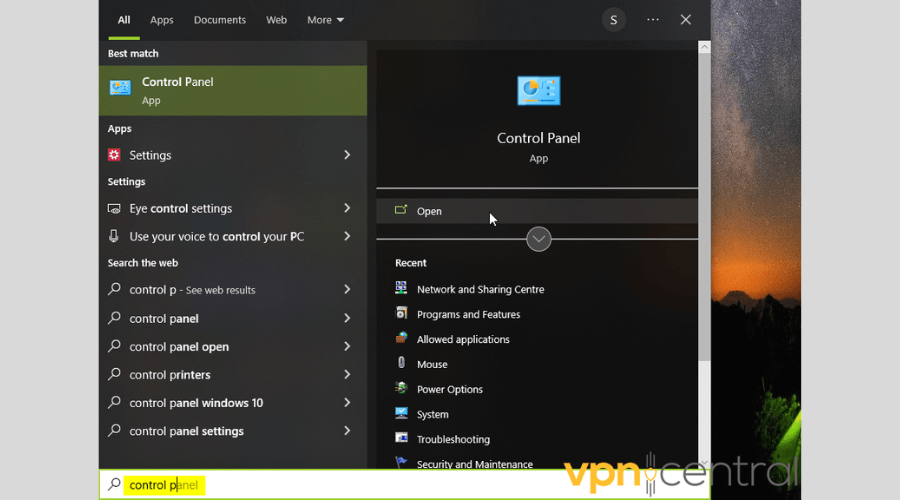Click the microphone icon for voice control
Image resolution: width=900 pixels, height=500 pixels.
114,236
